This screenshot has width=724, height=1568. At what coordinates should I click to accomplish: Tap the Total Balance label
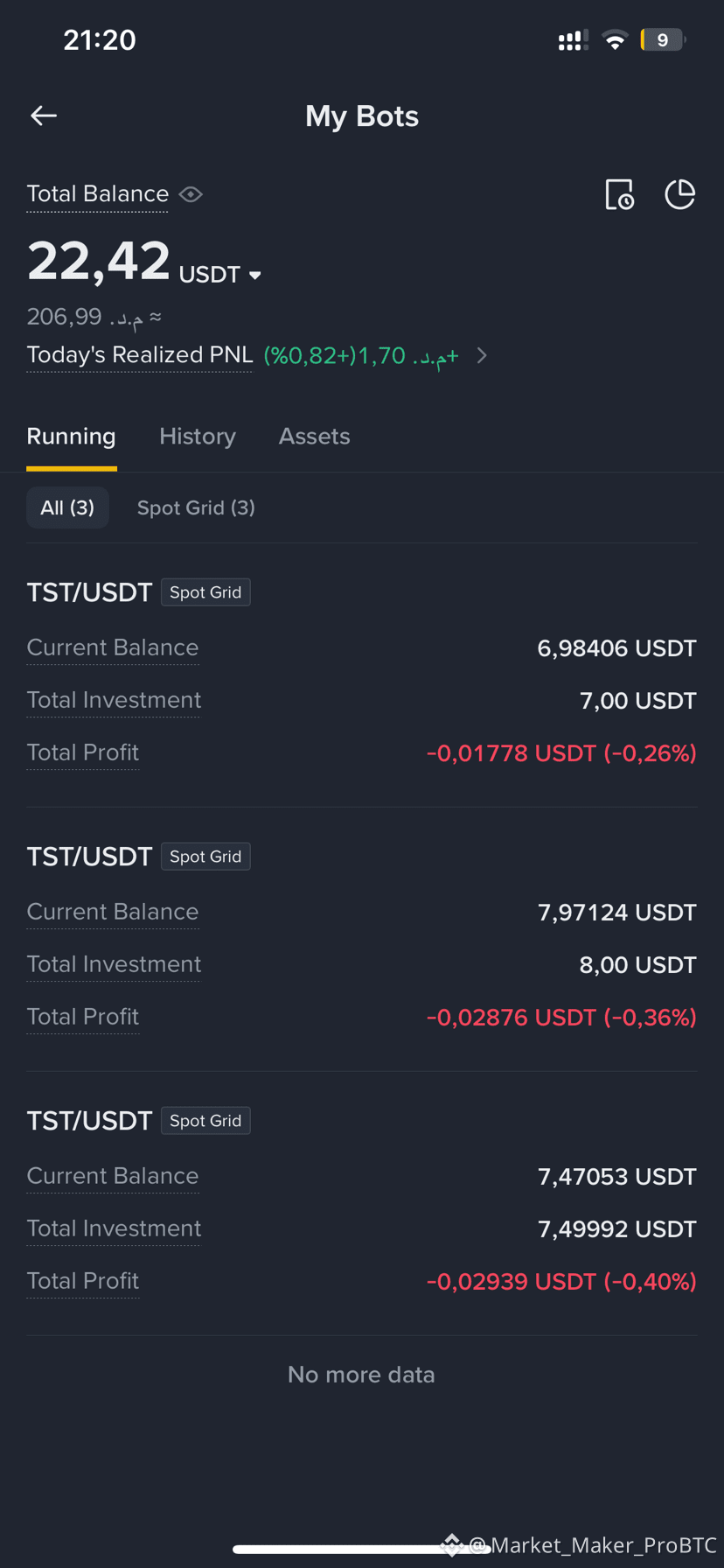[97, 193]
